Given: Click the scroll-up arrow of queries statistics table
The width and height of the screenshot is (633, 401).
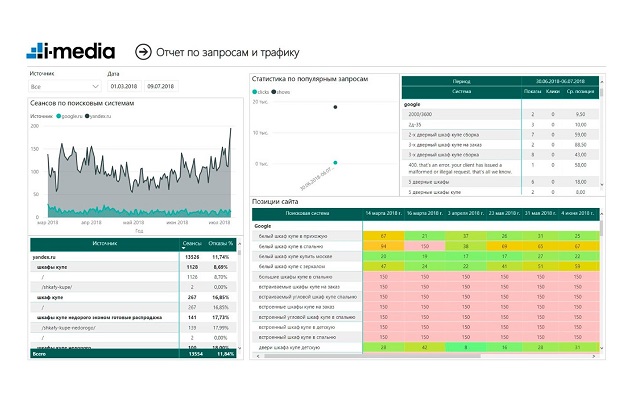Looking at the screenshot, I should point(602,82).
